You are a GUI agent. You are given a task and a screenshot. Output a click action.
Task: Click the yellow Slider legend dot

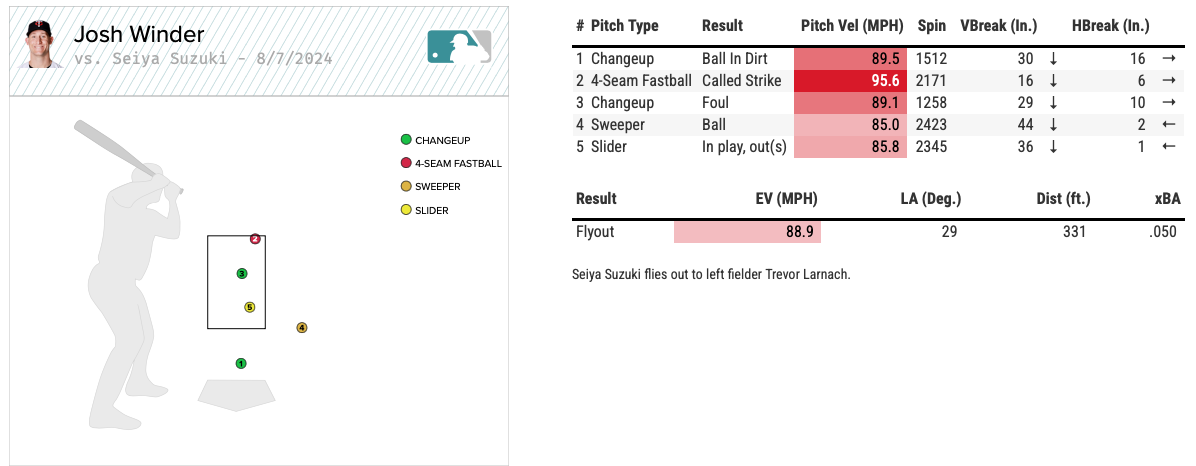click(405, 210)
